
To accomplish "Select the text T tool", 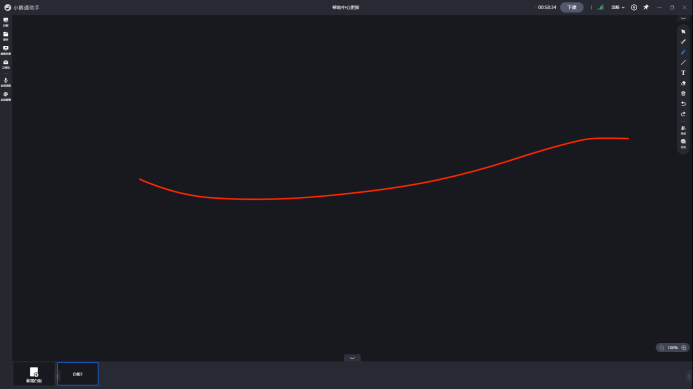I will point(683,72).
